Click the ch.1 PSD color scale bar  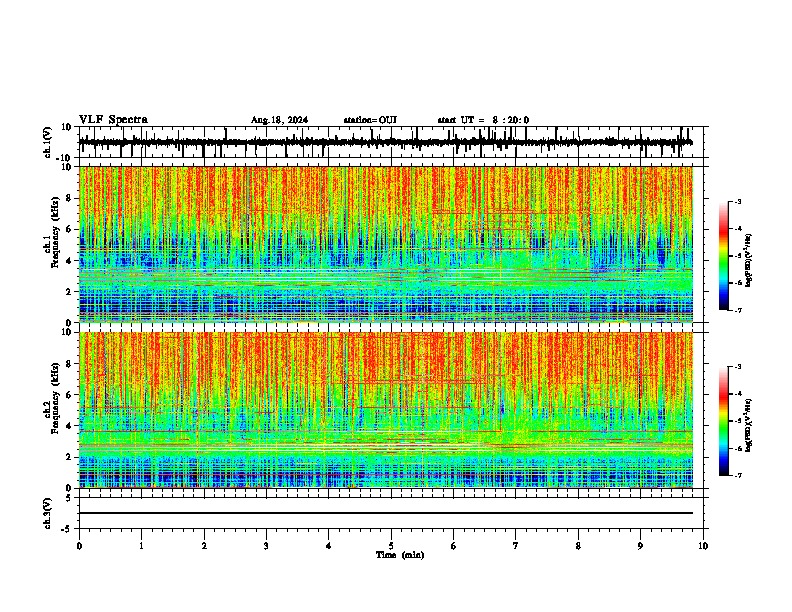tap(724, 256)
